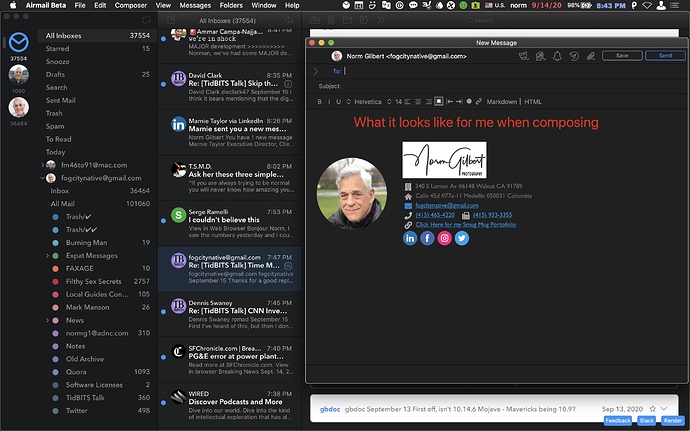This screenshot has width=690, height=431.
Task: Click into the To recipient field
Action: coord(515,71)
